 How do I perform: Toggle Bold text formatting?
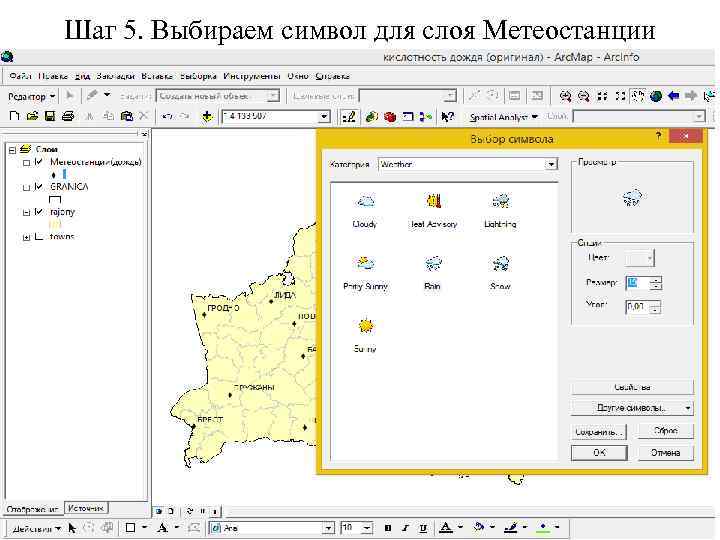pyautogui.click(x=388, y=528)
